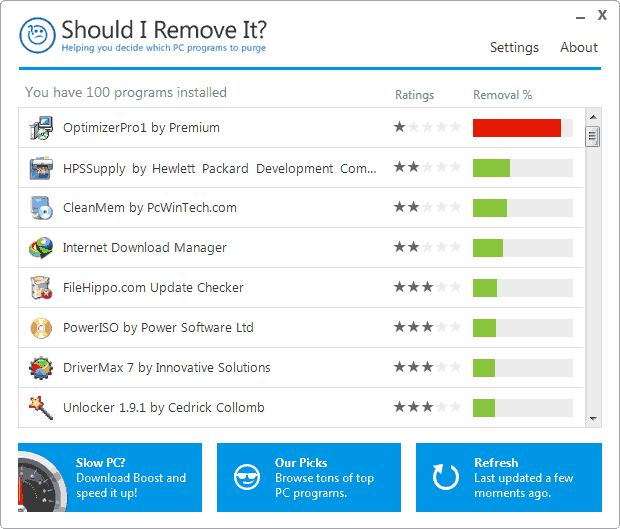Click Slow PC? Download Boost button
The width and height of the screenshot is (620, 529).
coord(110,478)
